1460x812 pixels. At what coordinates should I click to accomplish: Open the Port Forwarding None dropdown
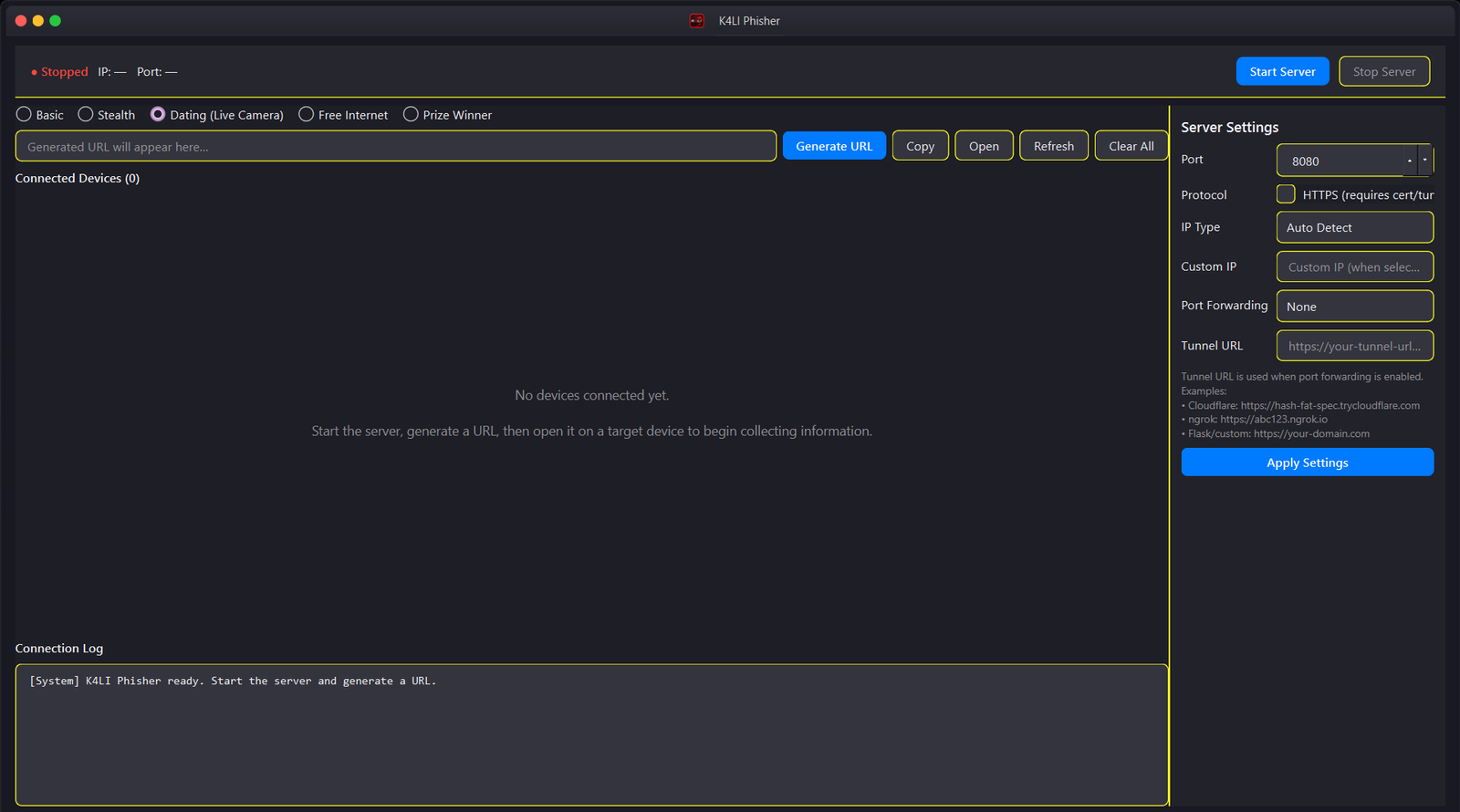tap(1354, 307)
